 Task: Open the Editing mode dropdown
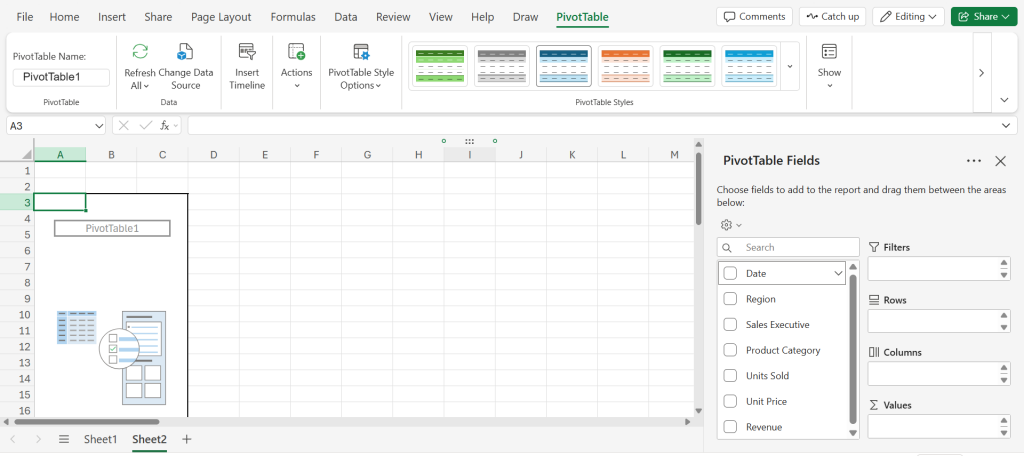pos(908,17)
